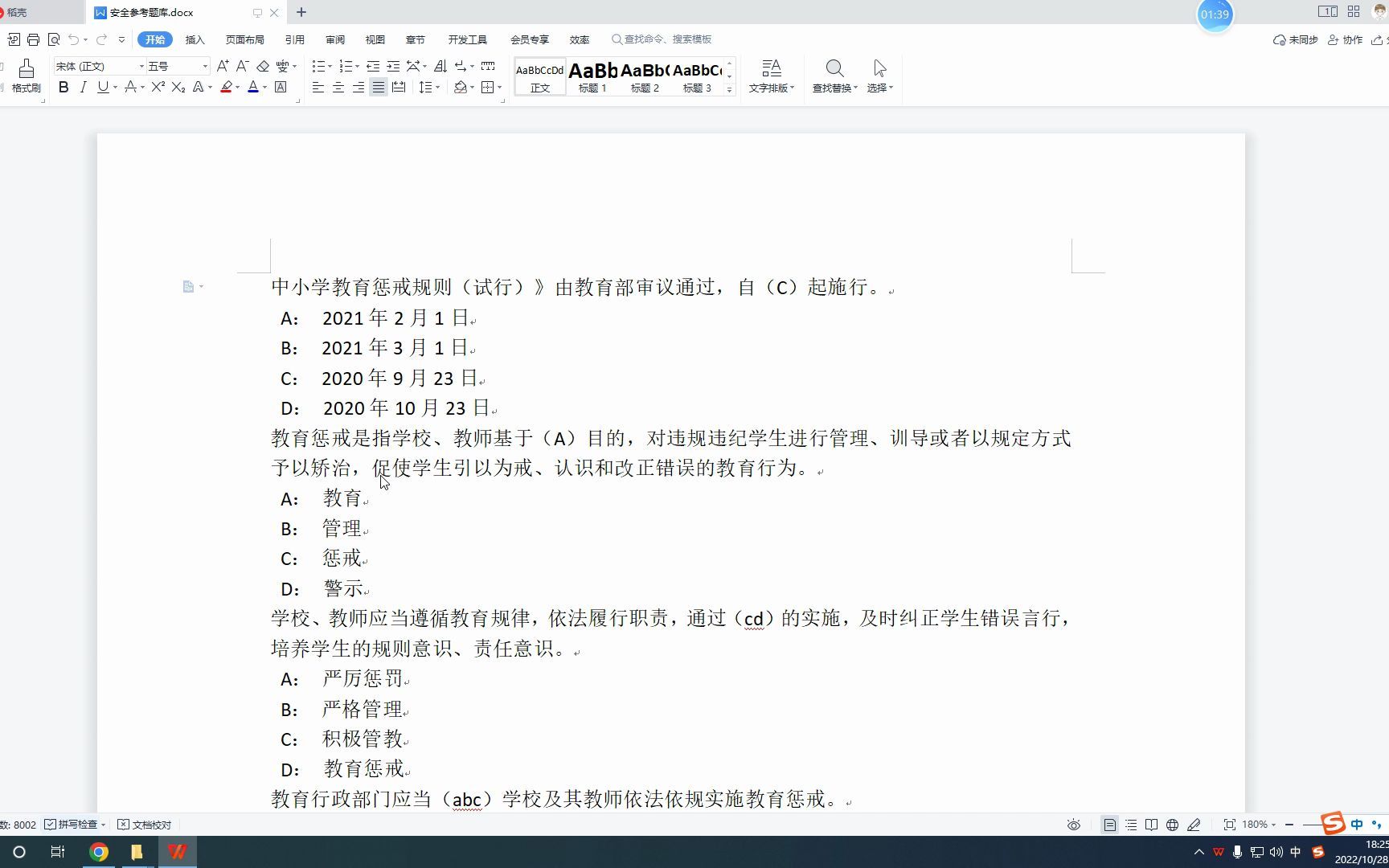Viewport: 1389px width, 868px height.
Task: Switch to the 插入 (Insert) tab
Action: (195, 39)
